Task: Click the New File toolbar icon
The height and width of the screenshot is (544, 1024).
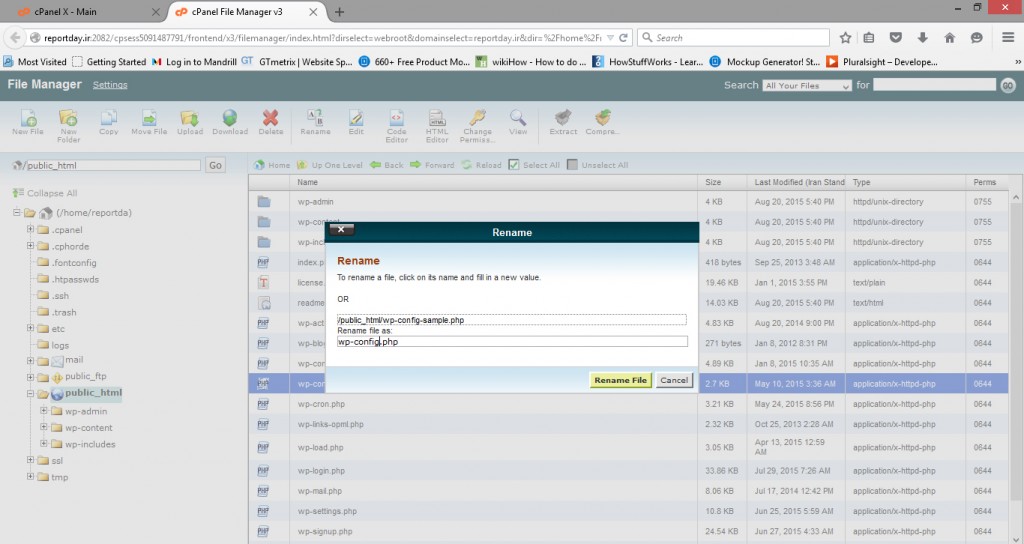Action: click(27, 118)
